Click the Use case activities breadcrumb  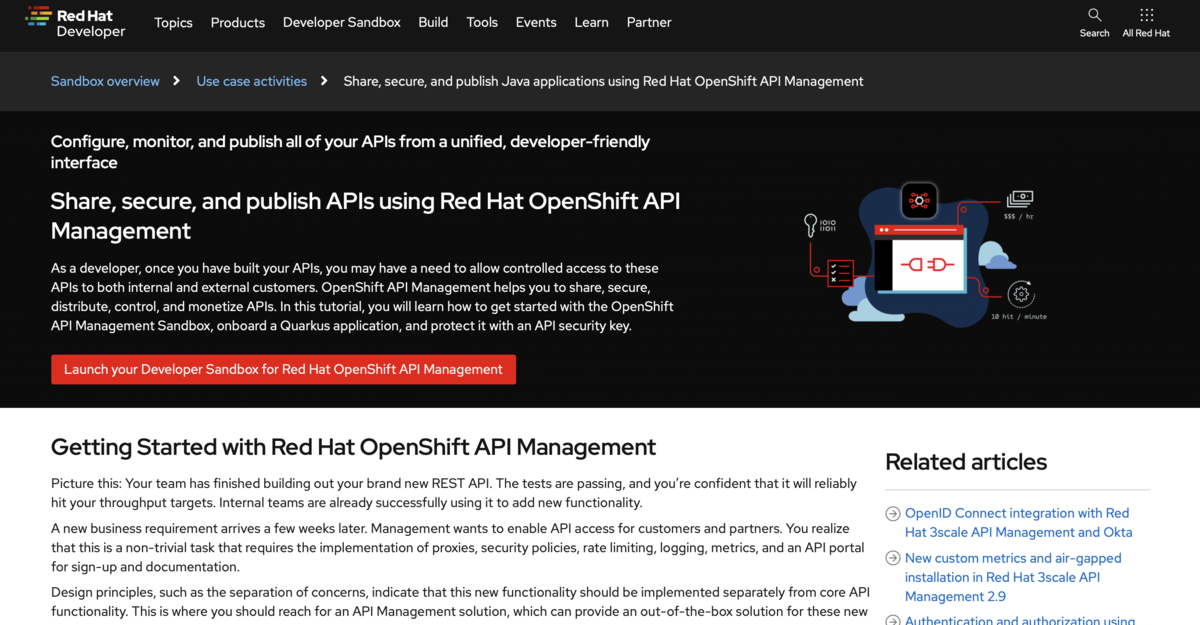point(251,80)
